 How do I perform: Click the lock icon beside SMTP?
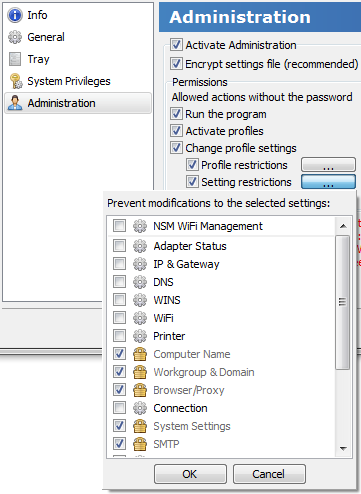click(140, 444)
